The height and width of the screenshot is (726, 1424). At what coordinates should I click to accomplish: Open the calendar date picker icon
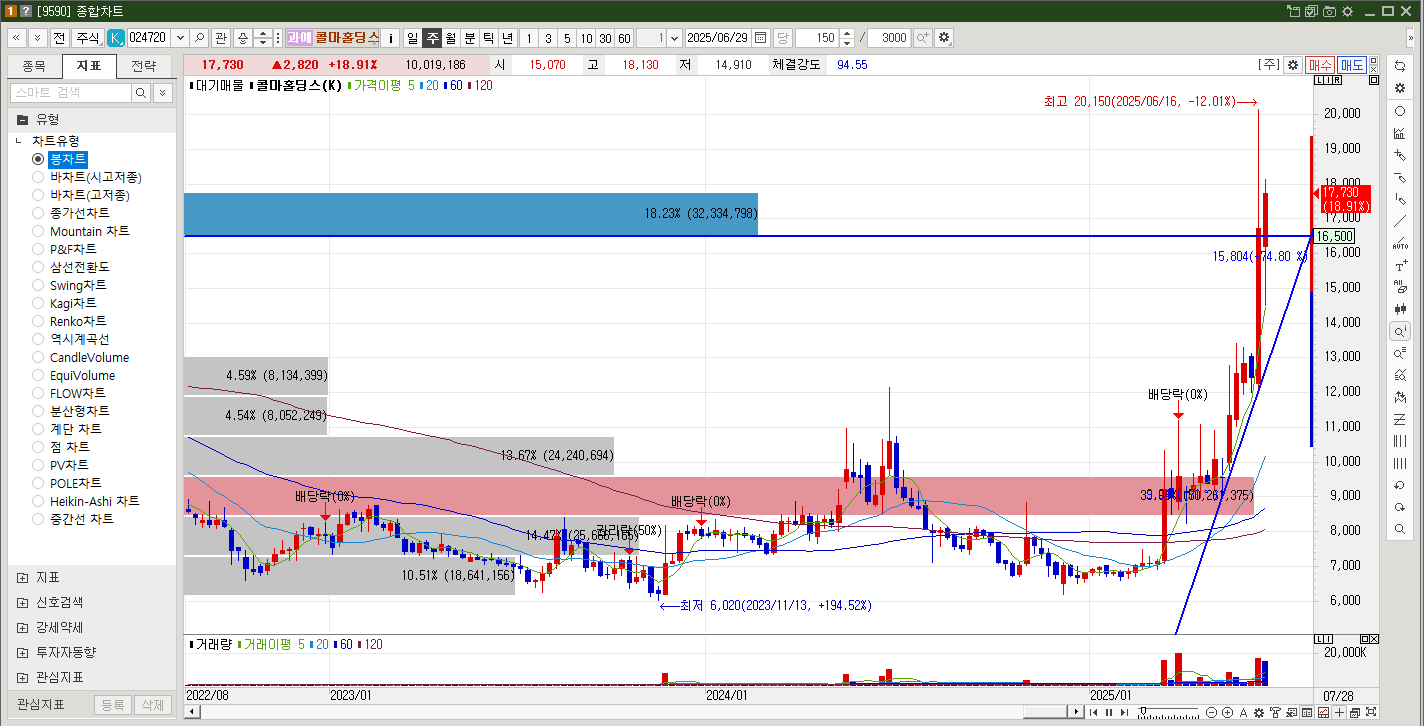[x=760, y=38]
